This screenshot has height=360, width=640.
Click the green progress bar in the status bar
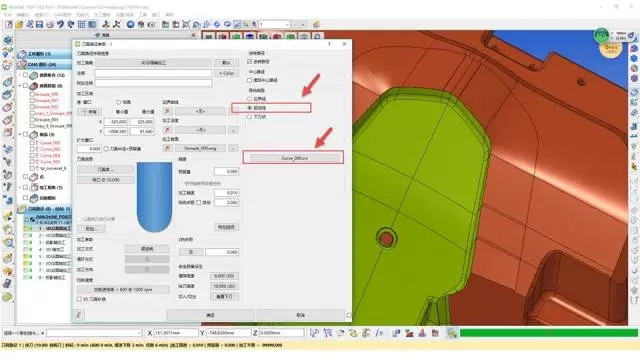click(549, 333)
